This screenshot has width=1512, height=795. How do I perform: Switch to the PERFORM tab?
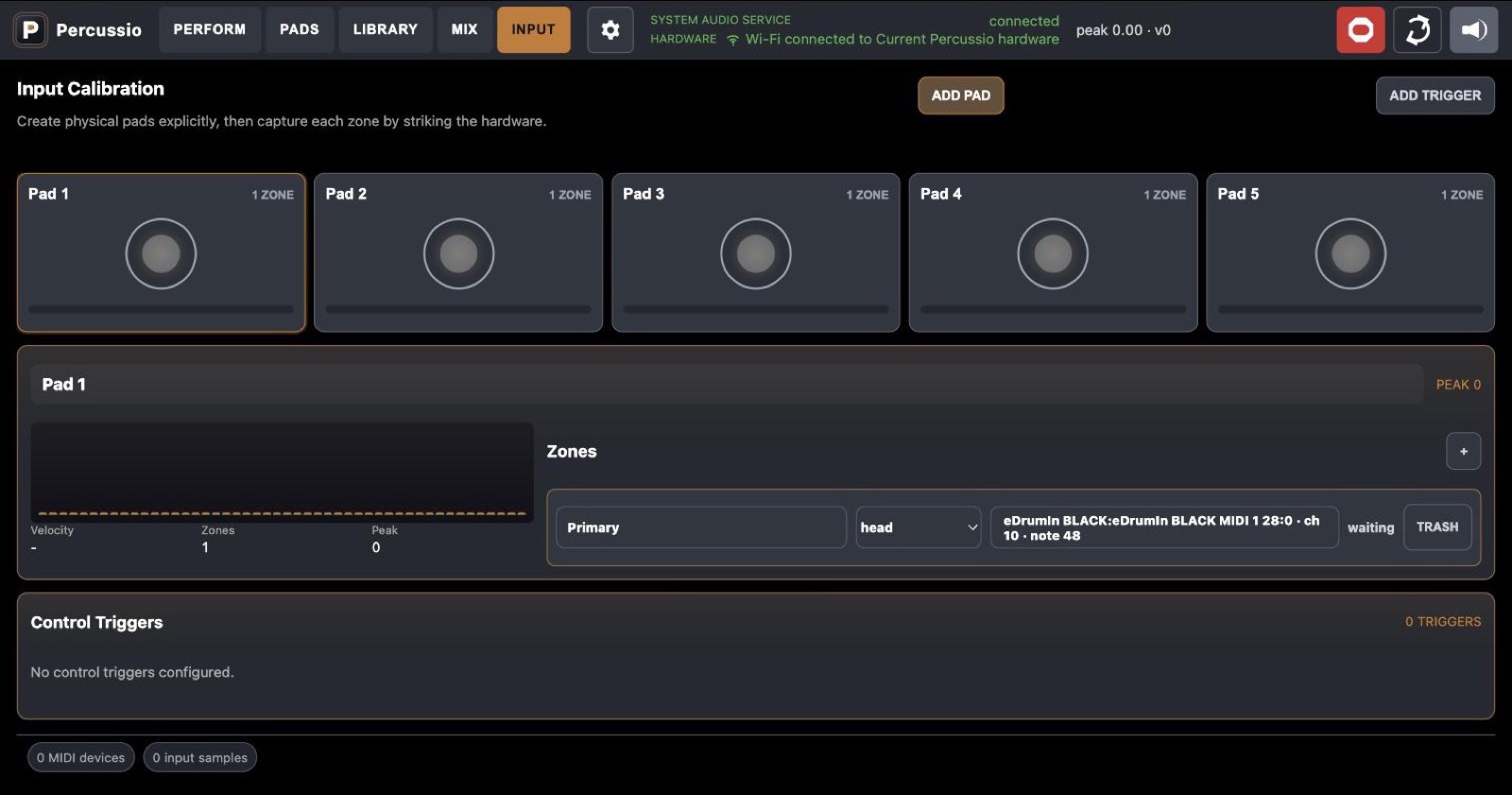click(x=210, y=30)
